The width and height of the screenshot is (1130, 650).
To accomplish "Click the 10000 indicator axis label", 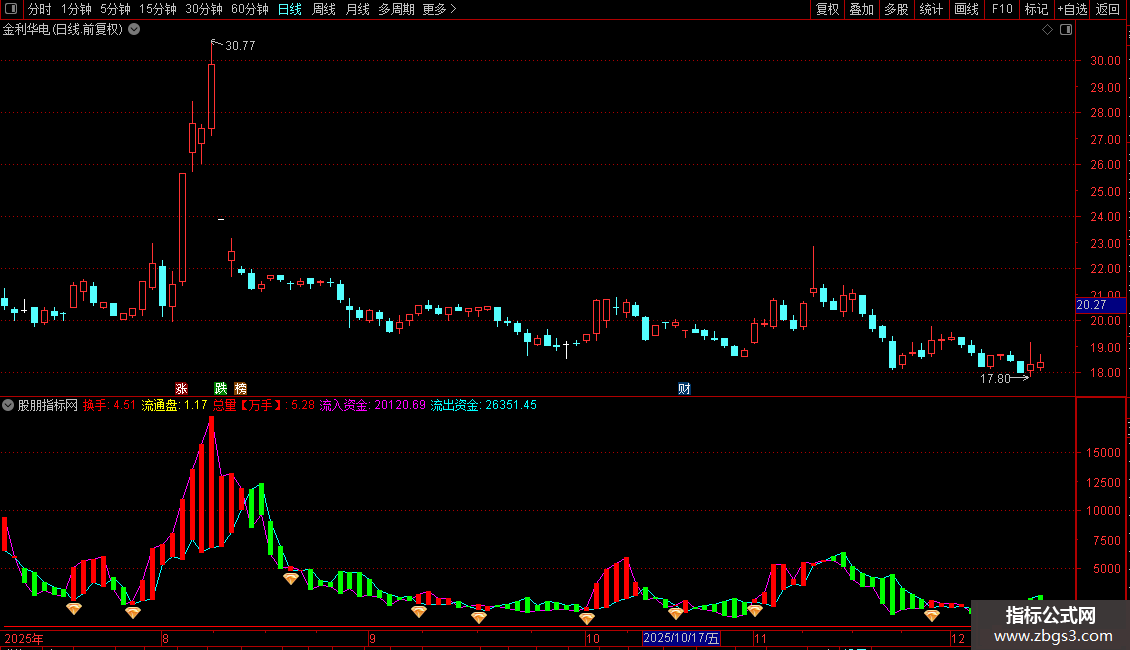I will coord(1103,511).
